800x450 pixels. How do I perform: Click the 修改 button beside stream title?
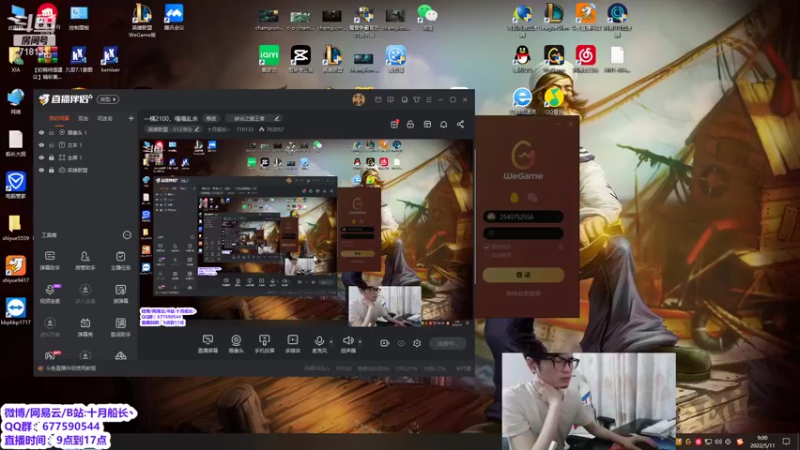[x=211, y=118]
